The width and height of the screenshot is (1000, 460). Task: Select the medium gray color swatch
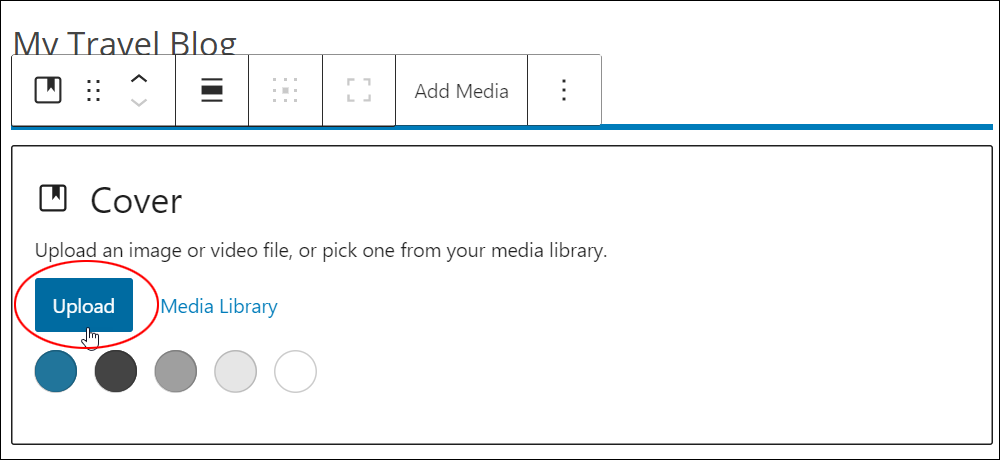pyautogui.click(x=176, y=371)
